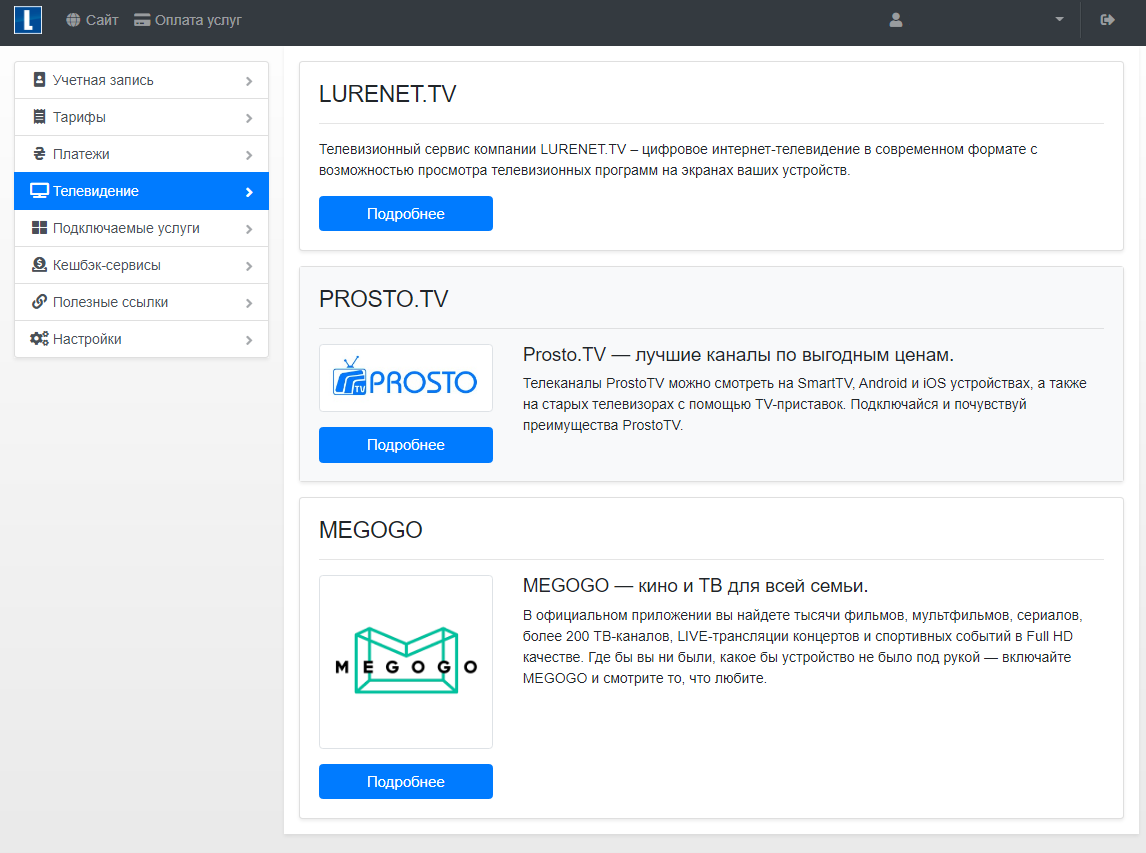
Task: Open the Настройки menu item
Action: tap(142, 339)
